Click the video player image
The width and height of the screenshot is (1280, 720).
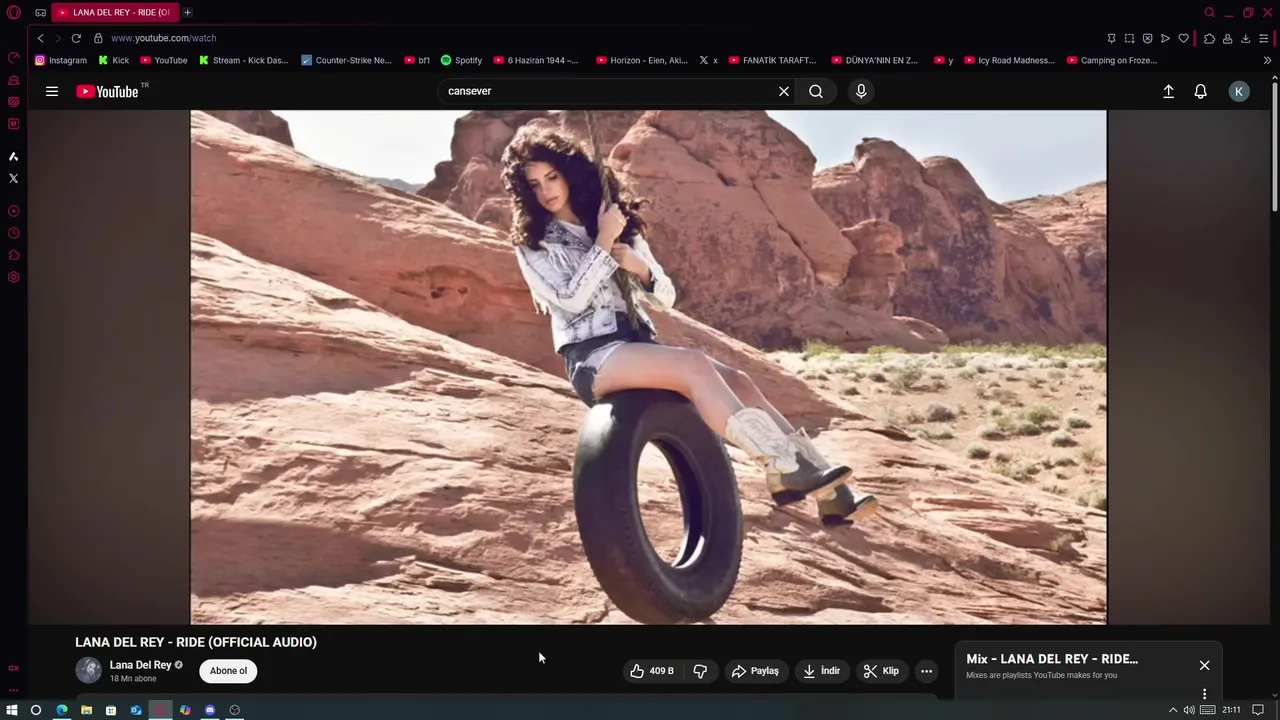[648, 367]
